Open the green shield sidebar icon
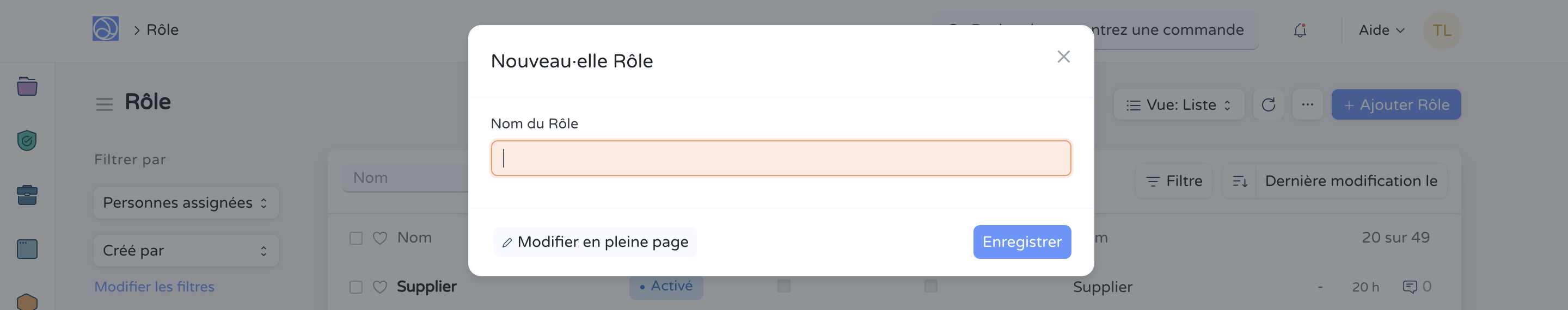This screenshot has width=1568, height=310. click(x=27, y=140)
